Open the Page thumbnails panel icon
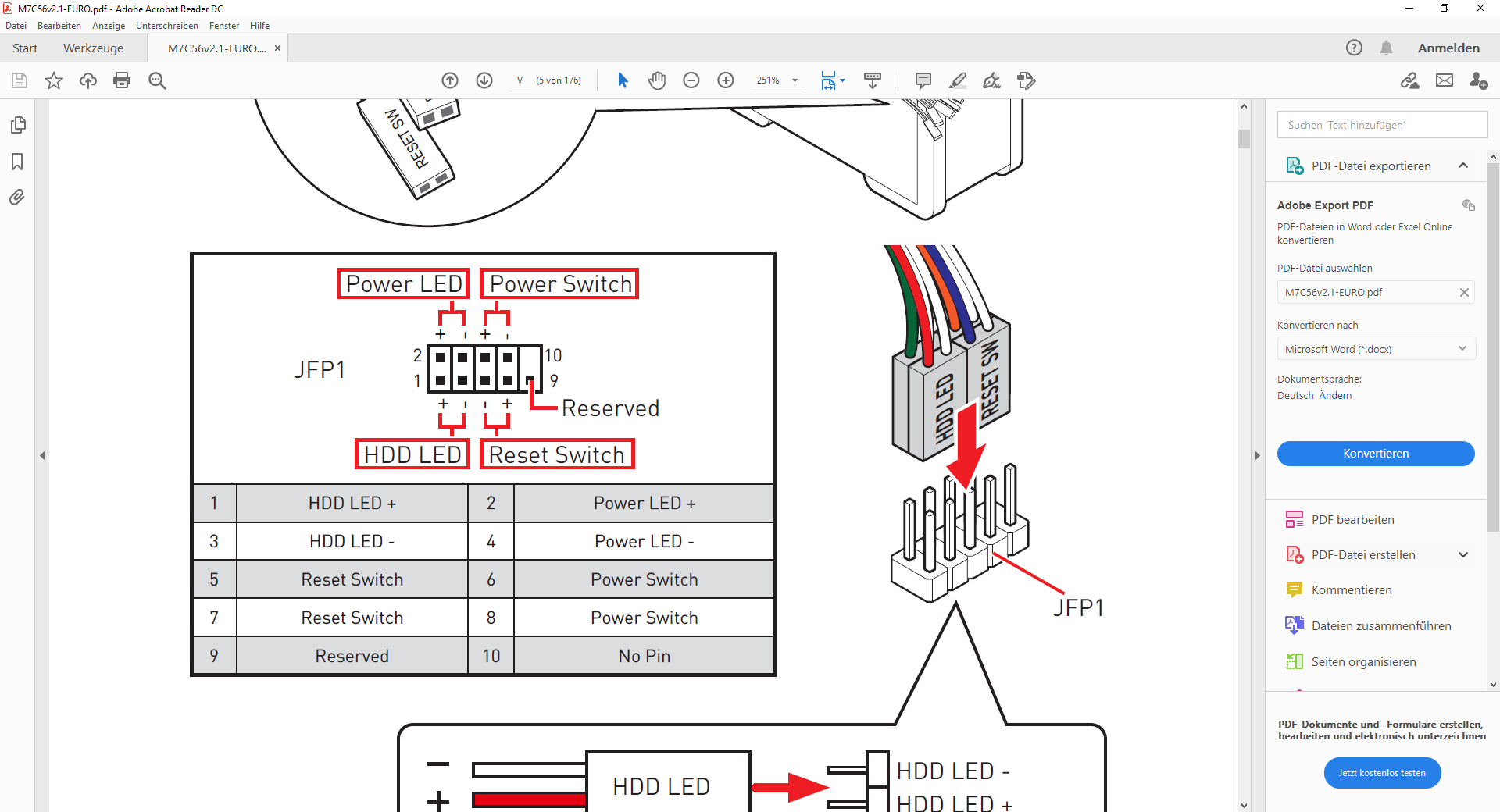The image size is (1500, 812). pyautogui.click(x=18, y=125)
